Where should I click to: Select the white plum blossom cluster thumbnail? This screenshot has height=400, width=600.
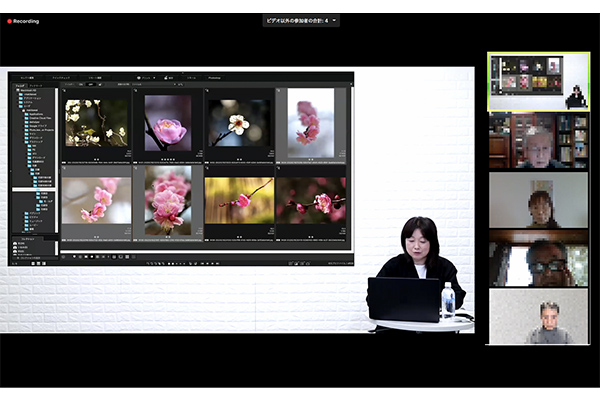(97, 121)
